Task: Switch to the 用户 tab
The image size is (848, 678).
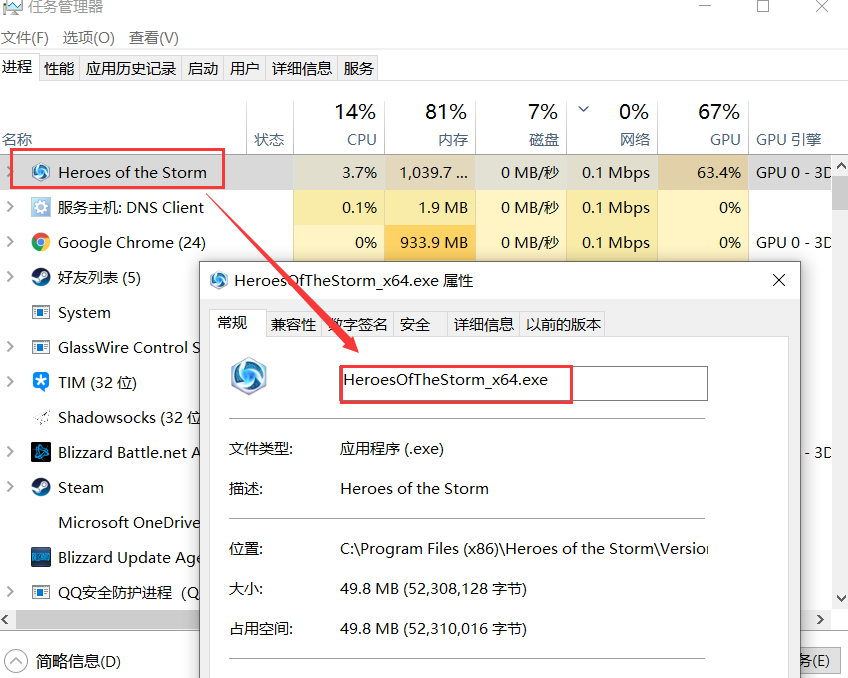Action: pyautogui.click(x=244, y=68)
